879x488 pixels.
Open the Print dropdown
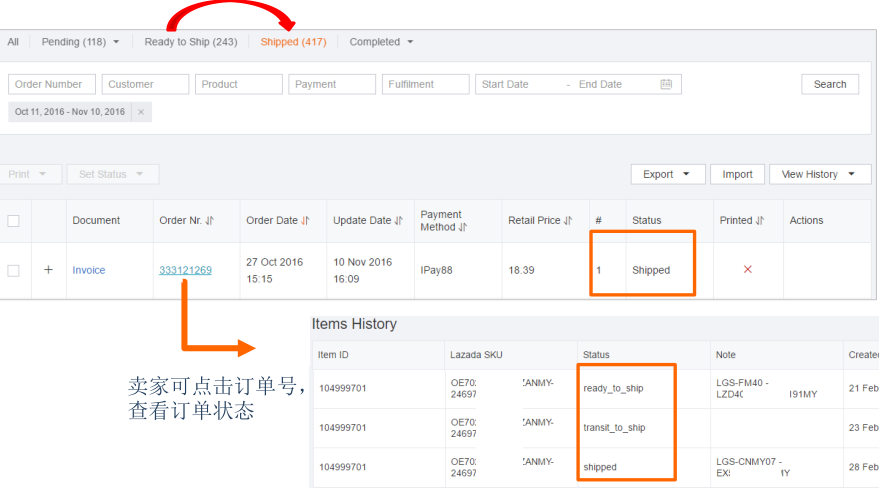(28, 174)
